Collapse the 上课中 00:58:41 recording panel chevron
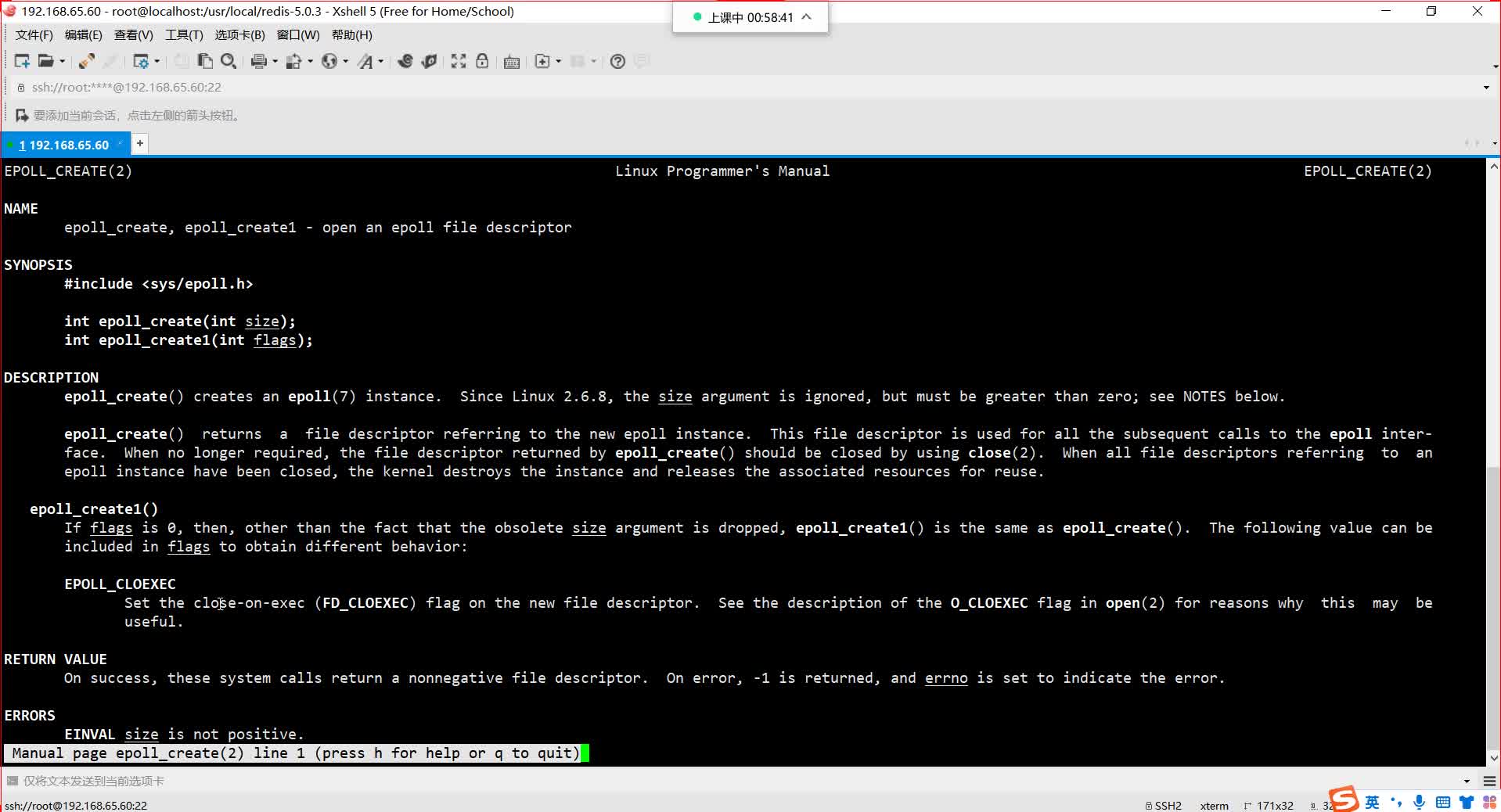This screenshot has width=1501, height=812. pyautogui.click(x=807, y=16)
